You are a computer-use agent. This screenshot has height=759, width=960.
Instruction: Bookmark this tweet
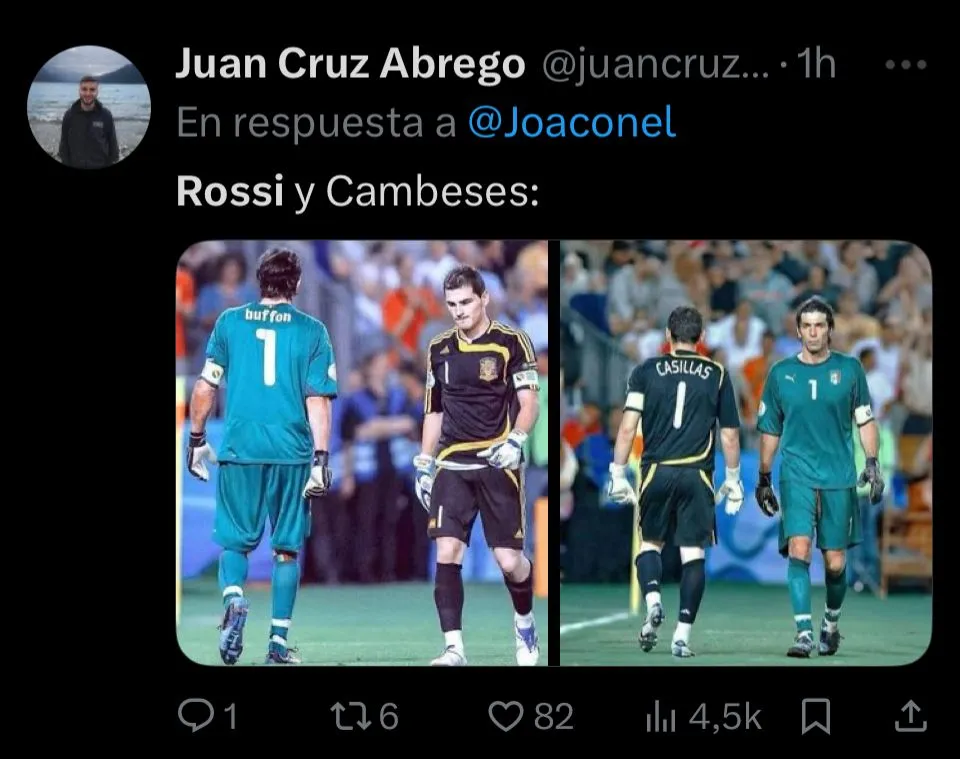[x=816, y=716]
